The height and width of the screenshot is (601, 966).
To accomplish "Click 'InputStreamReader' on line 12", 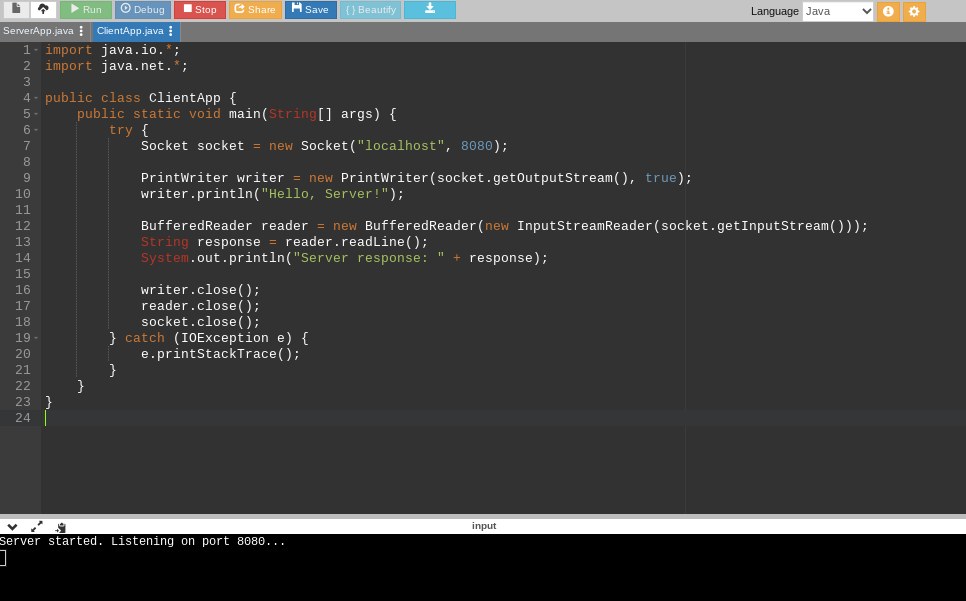I will click(x=585, y=226).
